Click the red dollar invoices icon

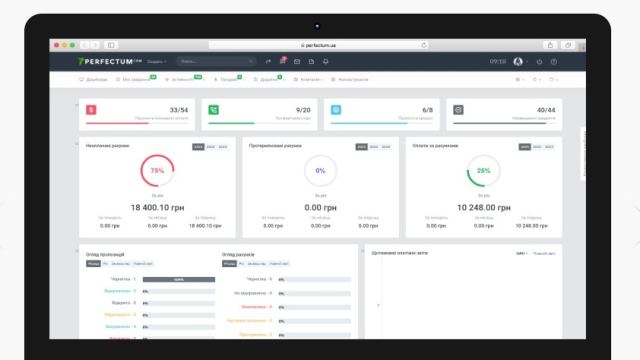tap(91, 110)
